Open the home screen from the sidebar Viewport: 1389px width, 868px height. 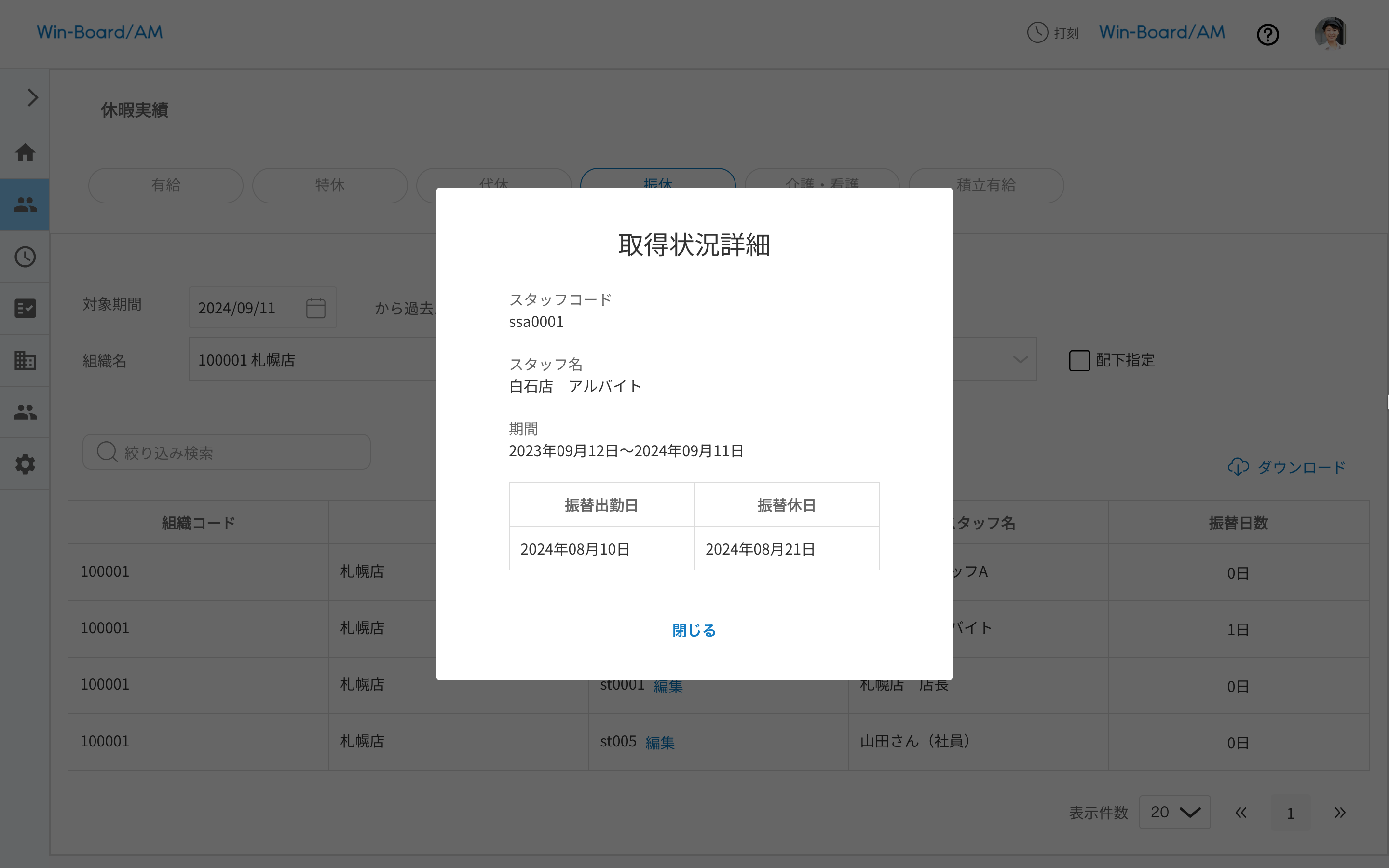point(25,152)
